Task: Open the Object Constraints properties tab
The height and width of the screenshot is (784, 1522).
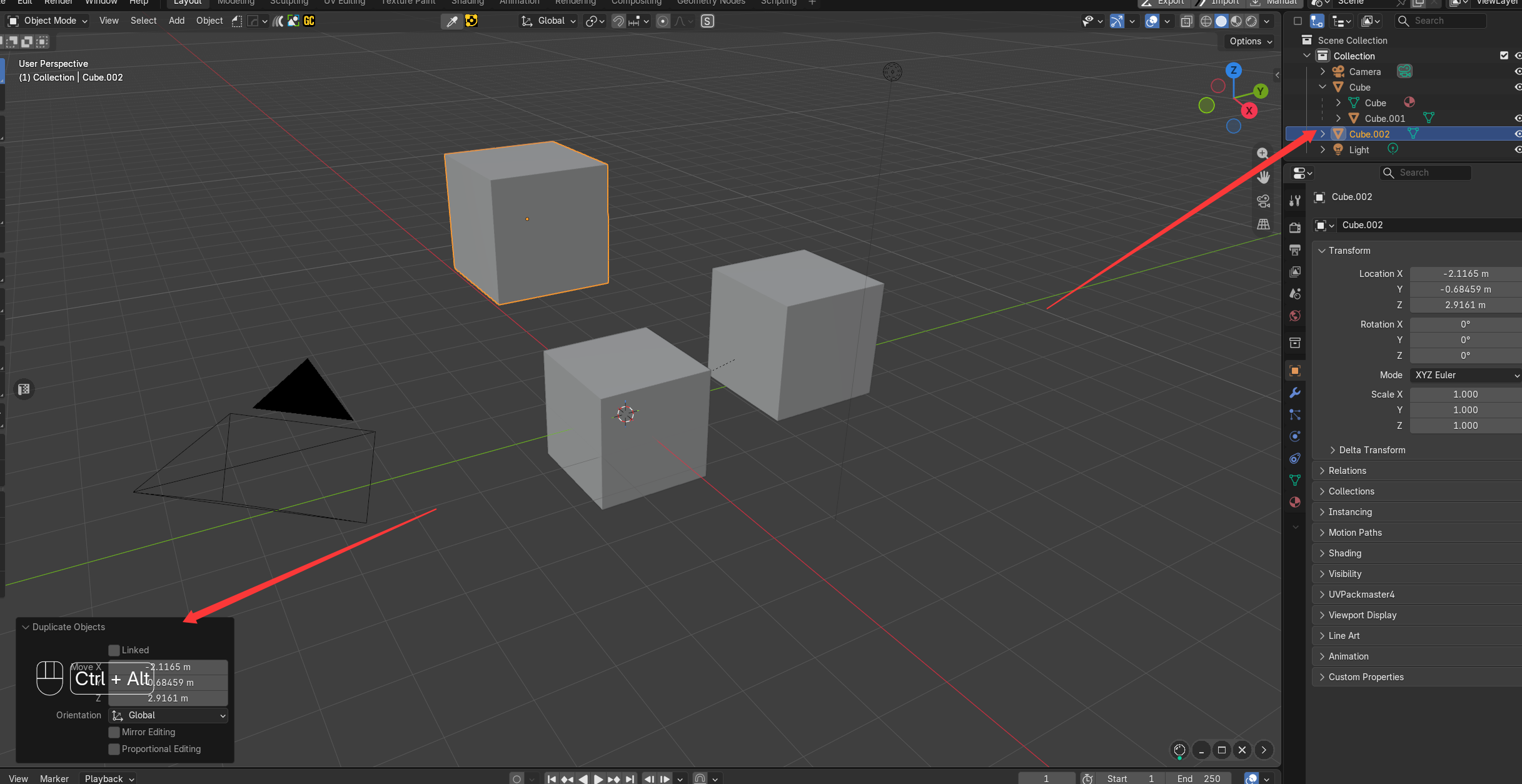Action: coord(1294,458)
